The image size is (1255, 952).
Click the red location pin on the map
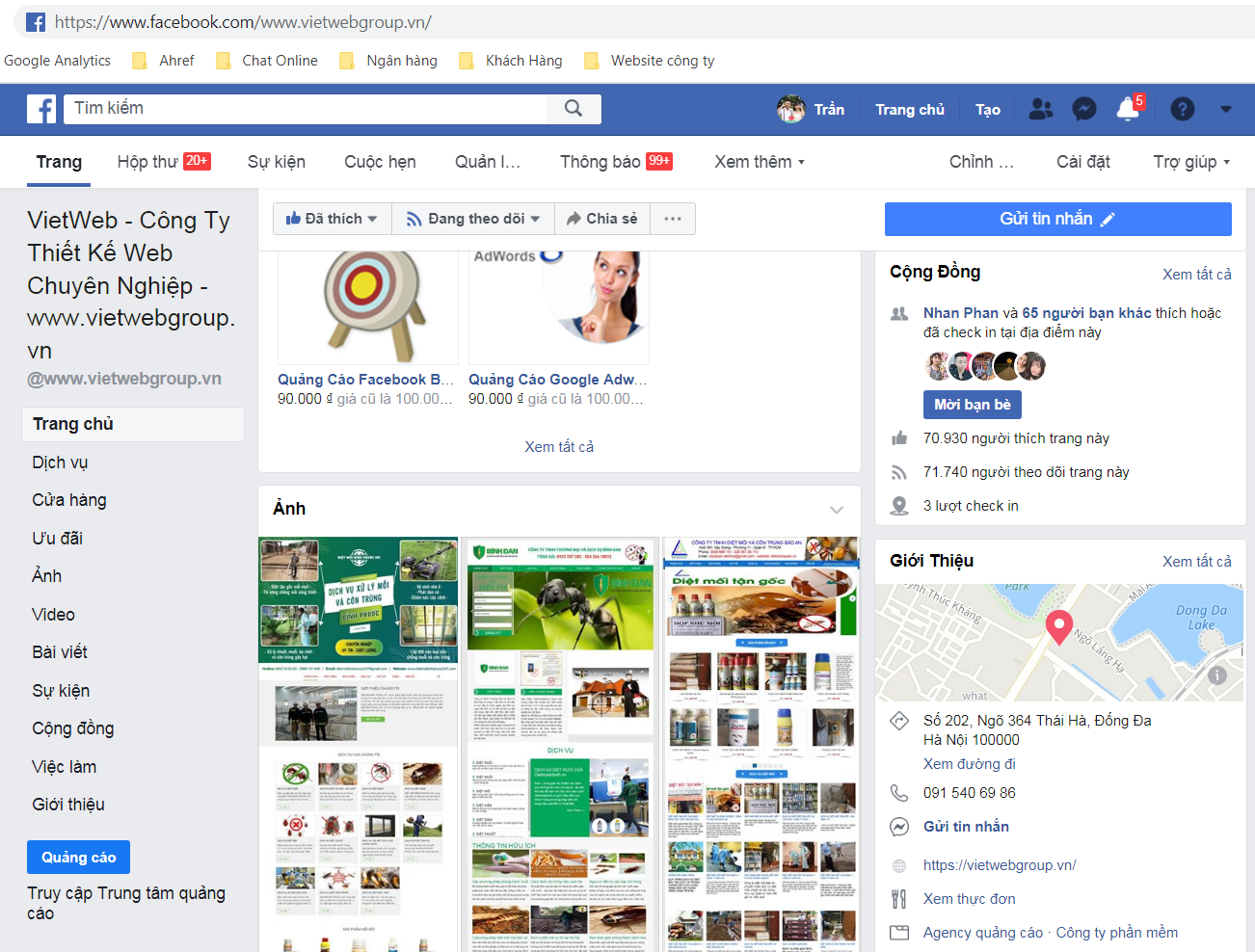pos(1058,626)
